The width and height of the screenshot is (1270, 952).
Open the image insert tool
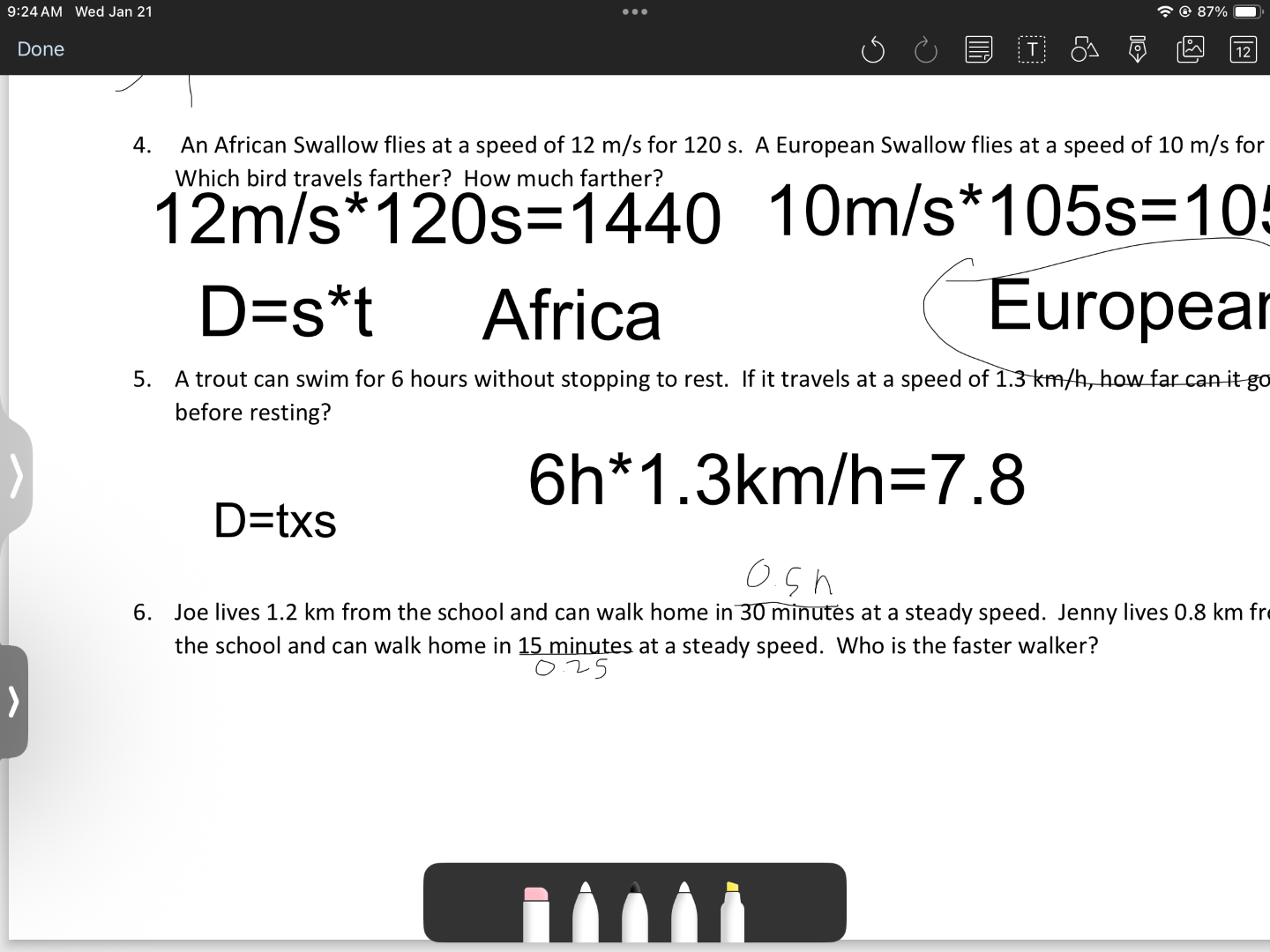pyautogui.click(x=1190, y=50)
